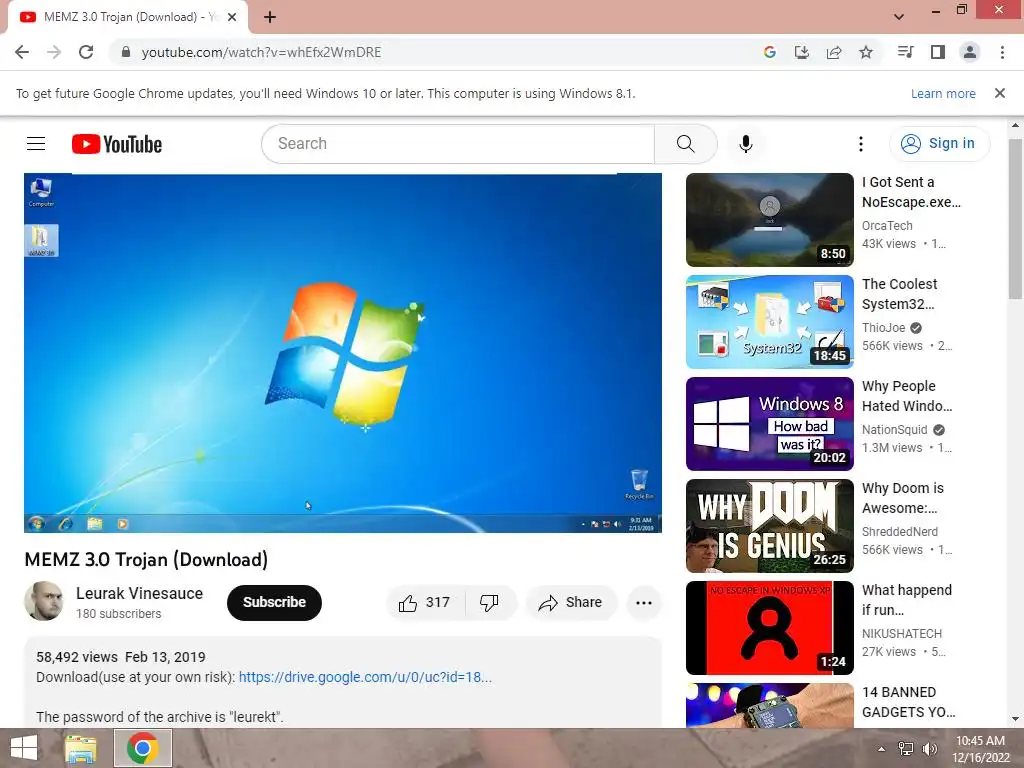Click the browser back arrow

point(22,52)
